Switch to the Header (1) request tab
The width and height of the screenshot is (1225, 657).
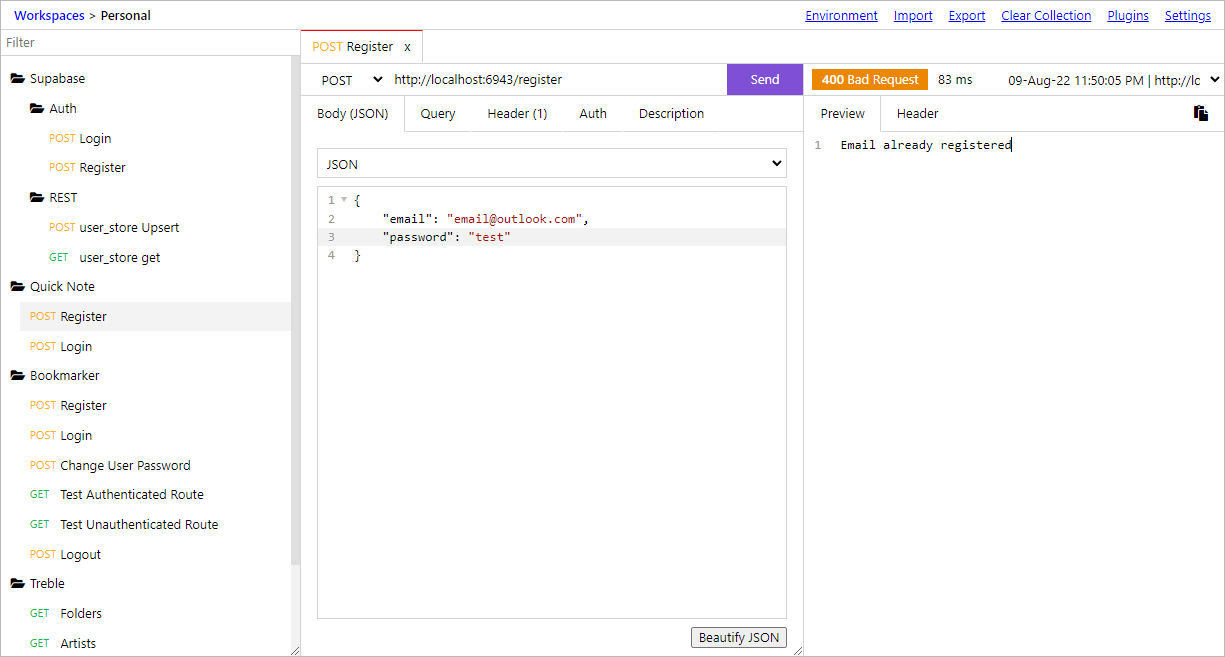[517, 114]
